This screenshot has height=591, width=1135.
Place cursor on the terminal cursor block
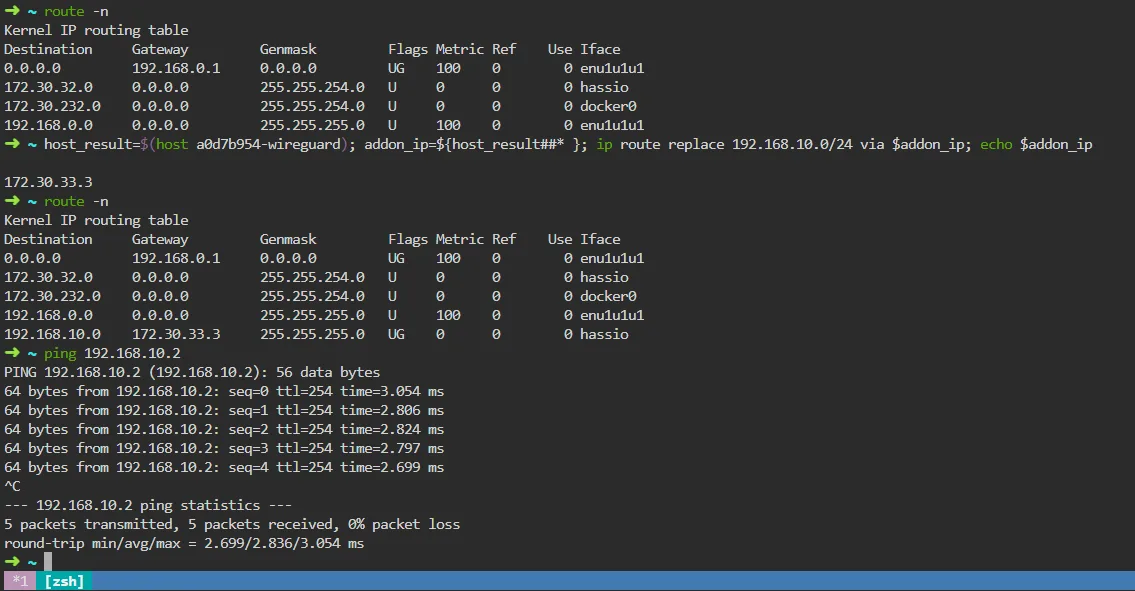click(x=47, y=563)
